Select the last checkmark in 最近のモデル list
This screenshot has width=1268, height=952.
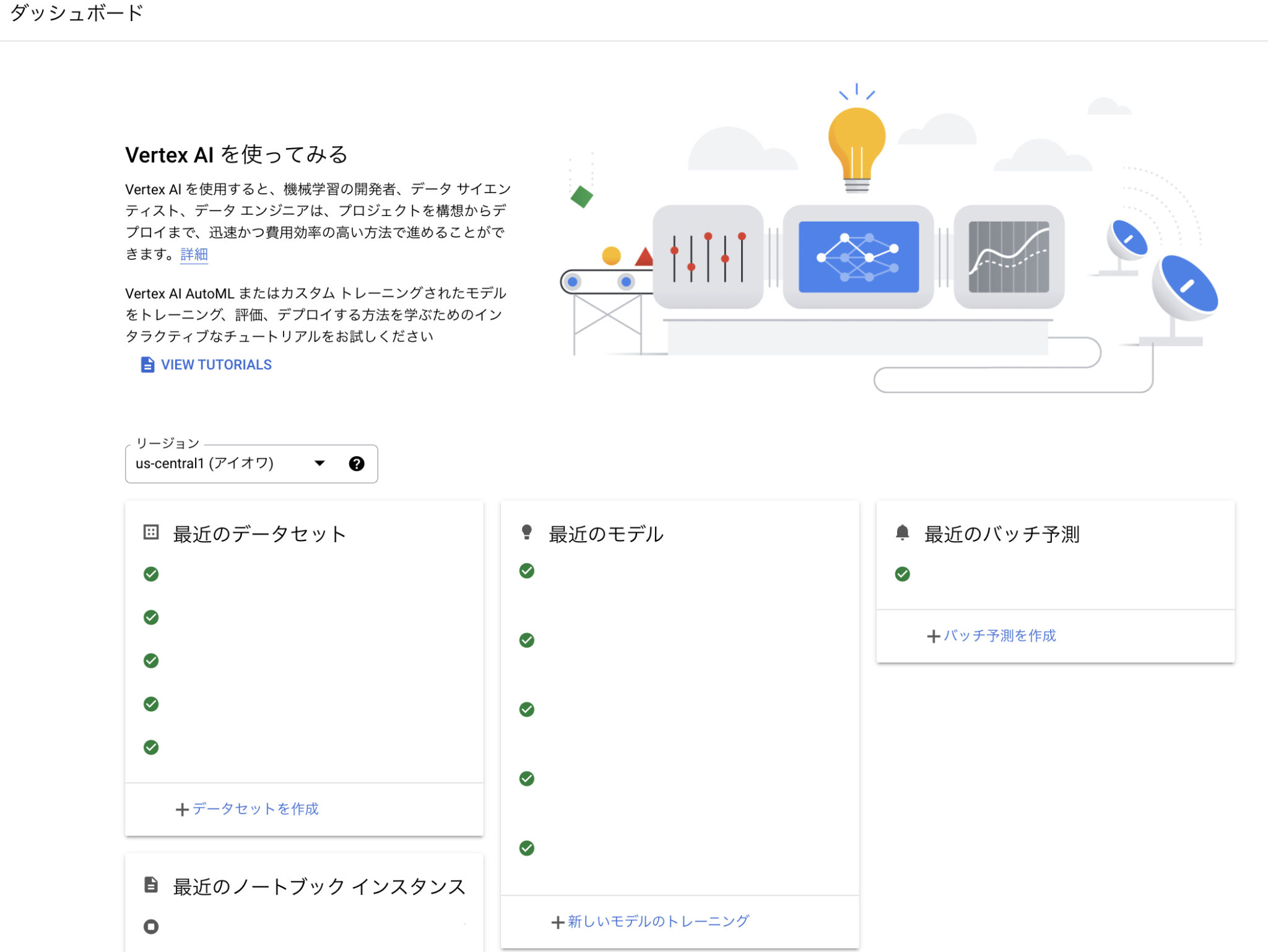pyautogui.click(x=527, y=848)
